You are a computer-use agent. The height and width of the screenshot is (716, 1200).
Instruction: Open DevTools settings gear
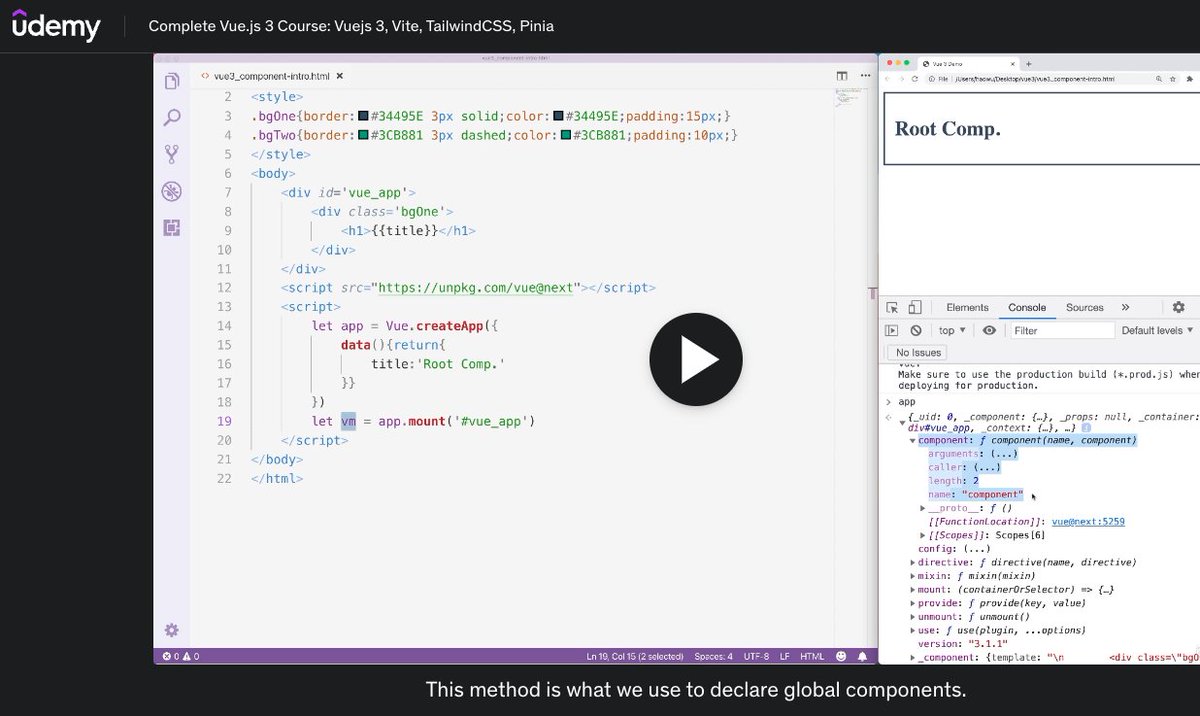pyautogui.click(x=1178, y=308)
